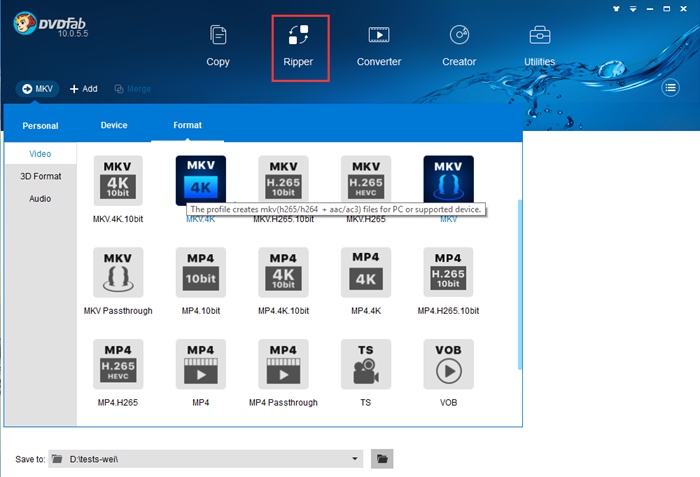700x477 pixels.
Task: Click the TS label text
Action: 366,402
